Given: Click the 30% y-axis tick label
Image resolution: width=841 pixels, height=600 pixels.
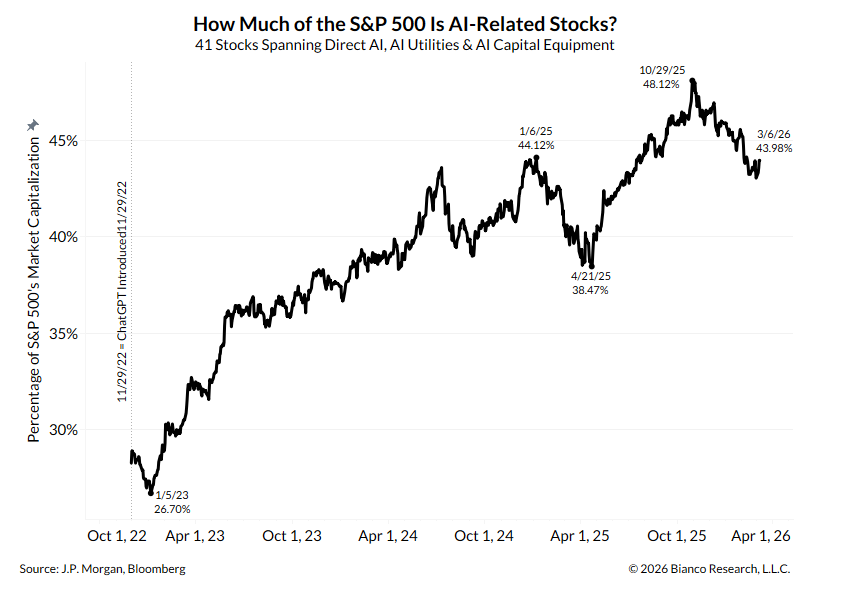Looking at the screenshot, I should click(62, 430).
